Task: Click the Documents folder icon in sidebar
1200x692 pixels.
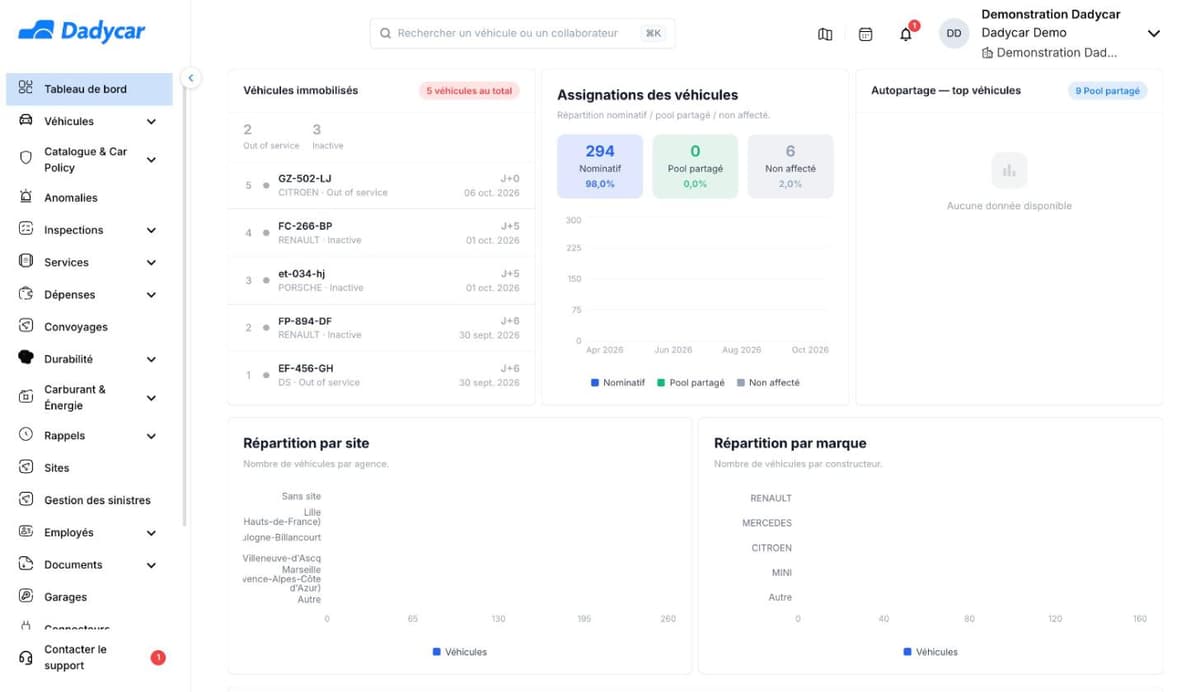Action: [26, 564]
